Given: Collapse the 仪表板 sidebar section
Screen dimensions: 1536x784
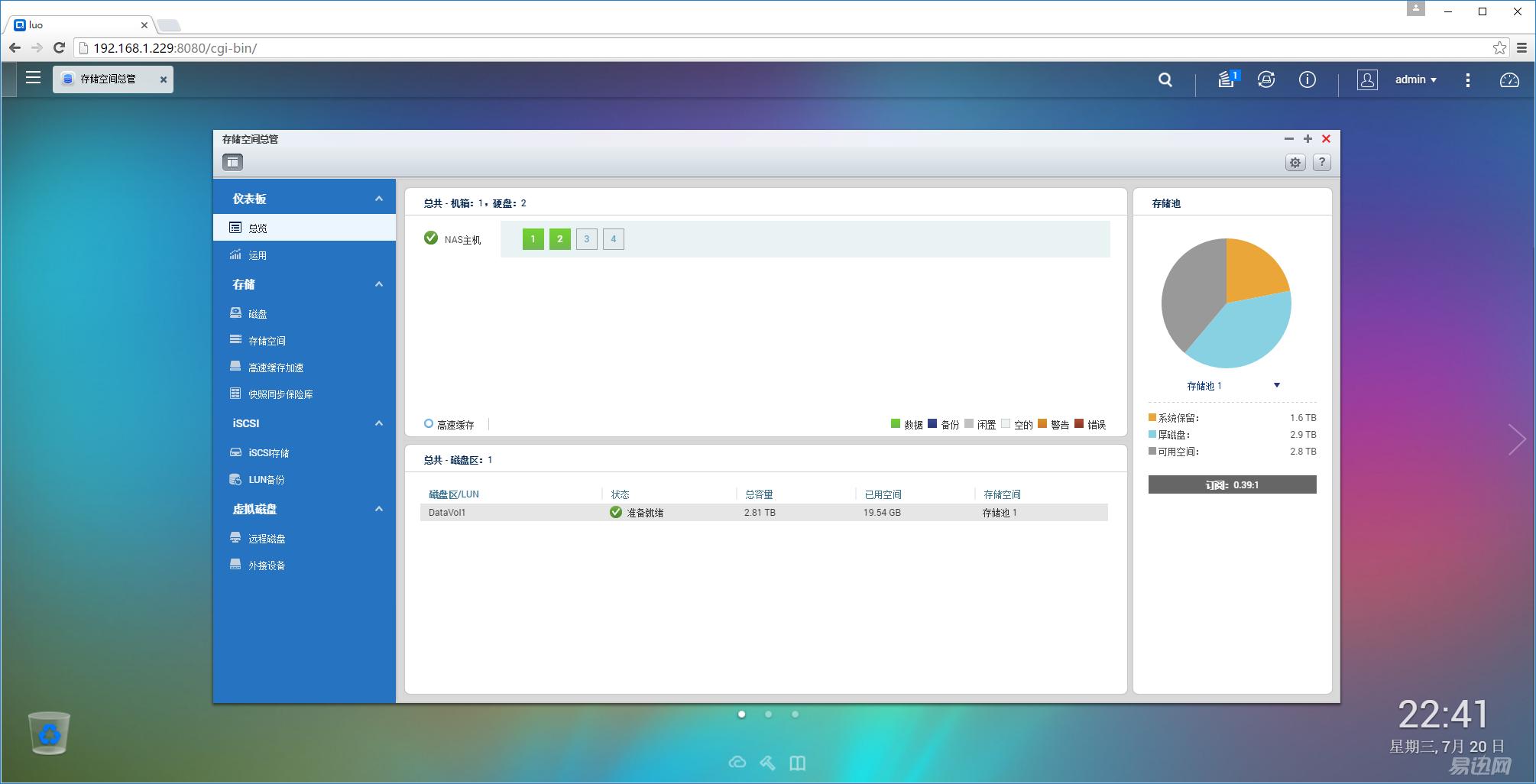Looking at the screenshot, I should click(379, 199).
